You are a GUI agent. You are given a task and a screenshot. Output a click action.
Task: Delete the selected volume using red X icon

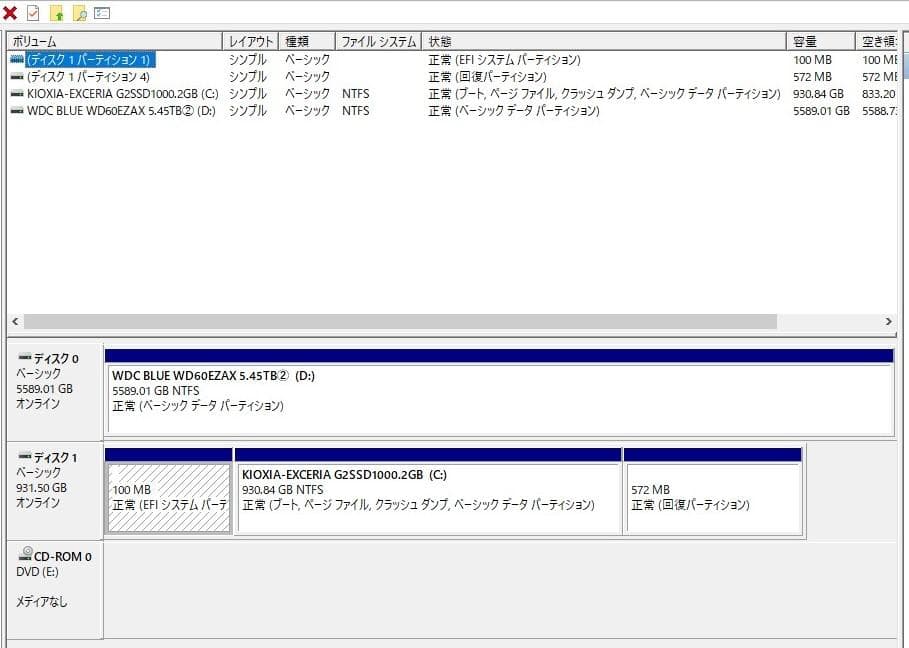[11, 11]
